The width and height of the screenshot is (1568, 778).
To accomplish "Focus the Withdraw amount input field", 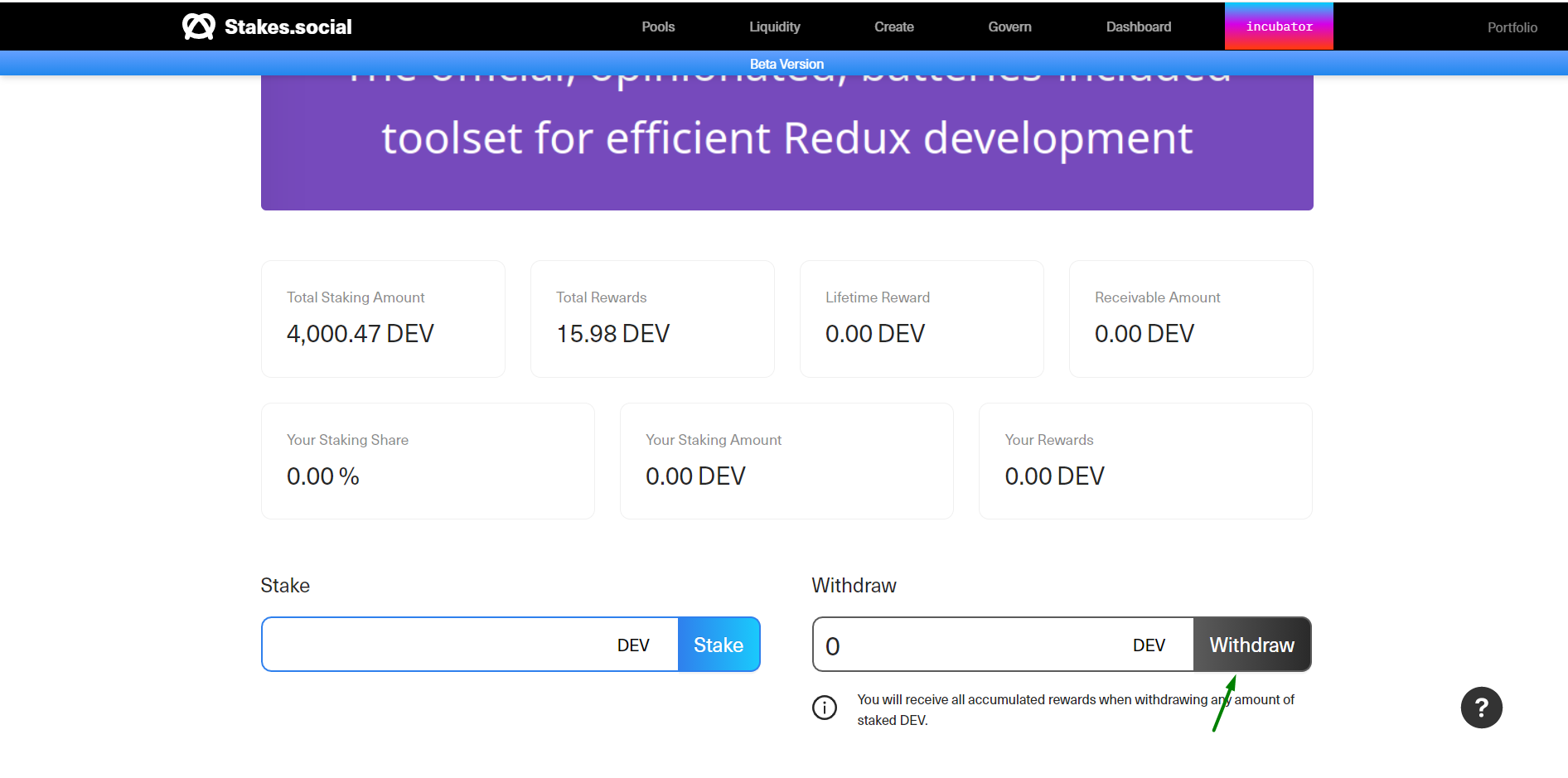I will click(x=1004, y=645).
